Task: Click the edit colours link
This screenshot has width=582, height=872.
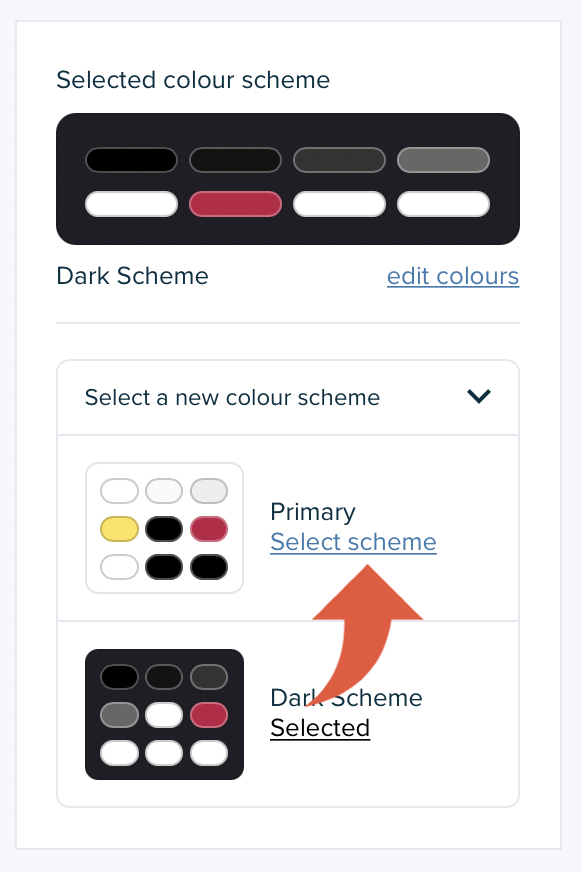Action: 452,276
